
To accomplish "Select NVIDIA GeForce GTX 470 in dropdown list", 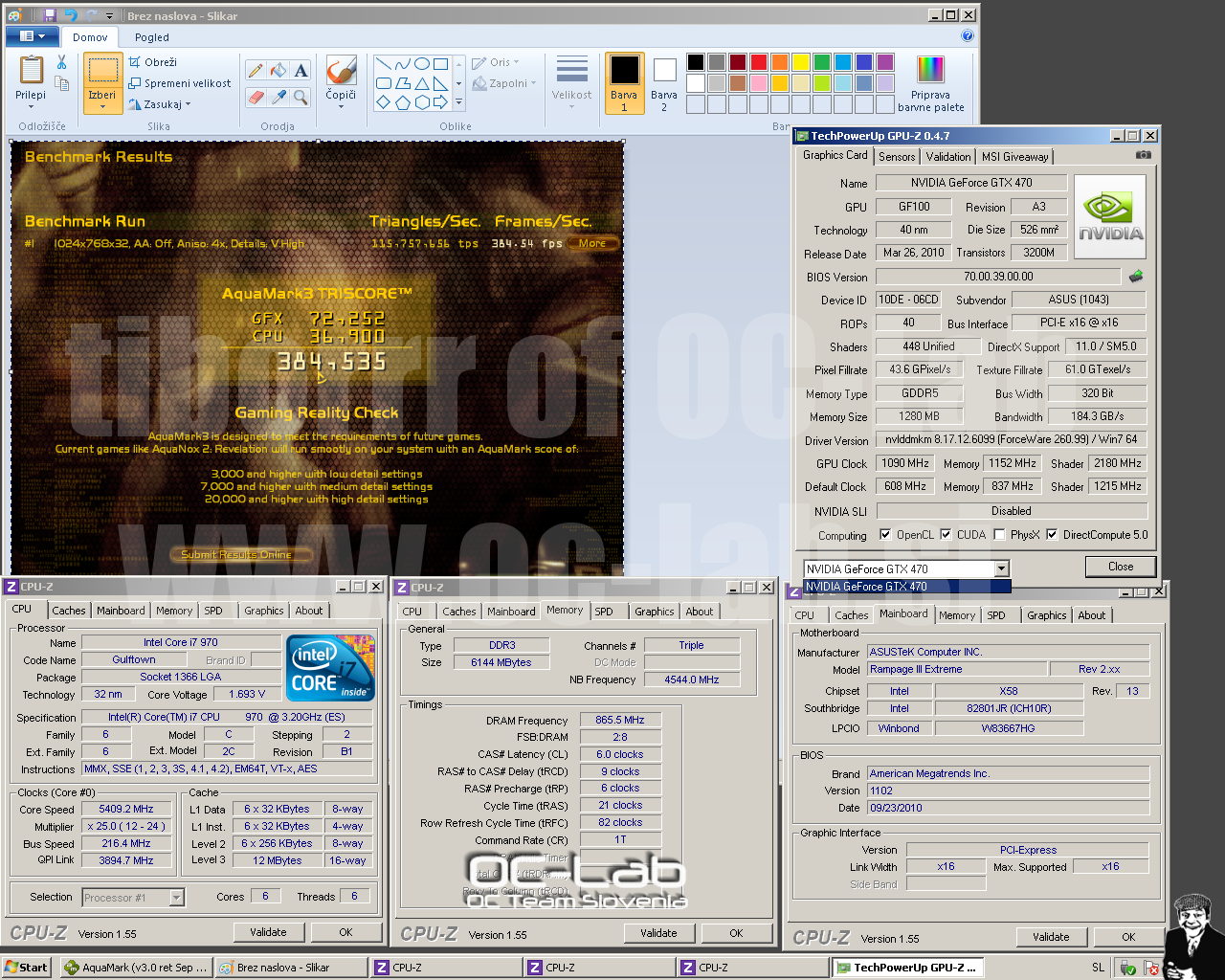I will pos(907,587).
